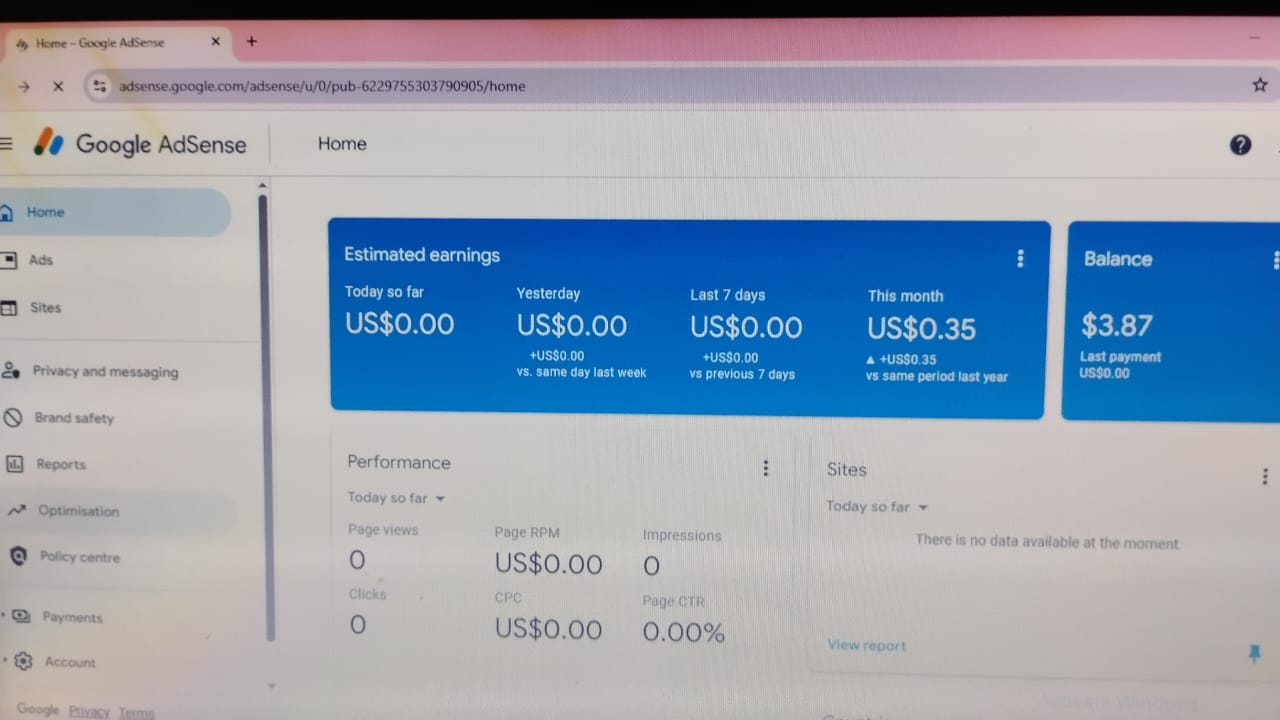Open the Terms footer link
The image size is (1280, 720).
pos(136,713)
